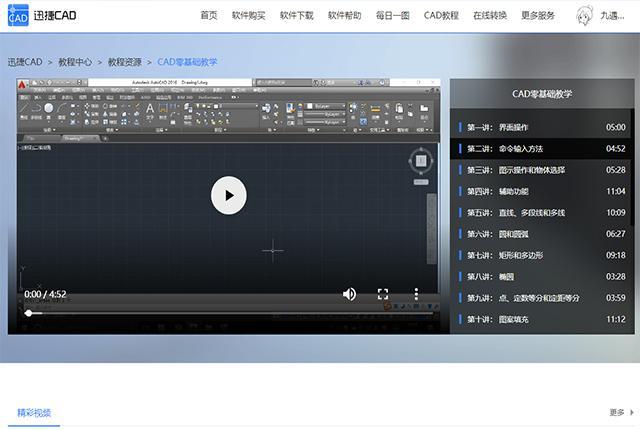Open the 更多服务 menu
This screenshot has height=430, width=640.
point(538,16)
